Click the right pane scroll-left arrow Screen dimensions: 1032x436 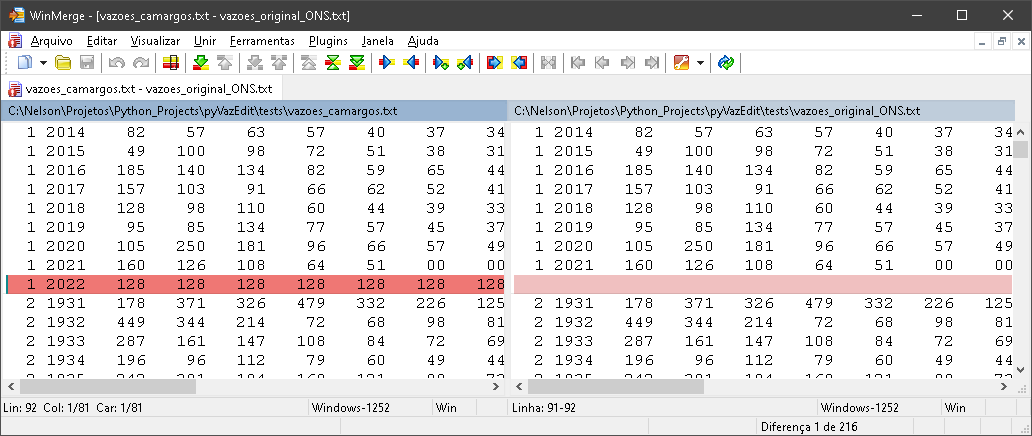tap(521, 387)
